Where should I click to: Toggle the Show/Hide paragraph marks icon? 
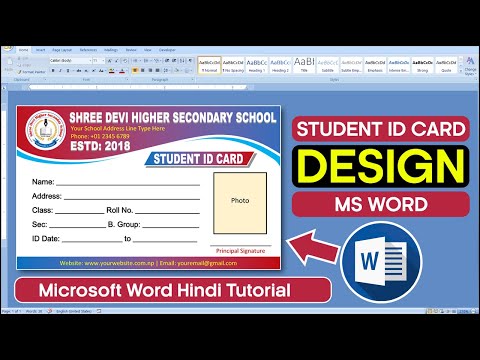tap(190, 61)
